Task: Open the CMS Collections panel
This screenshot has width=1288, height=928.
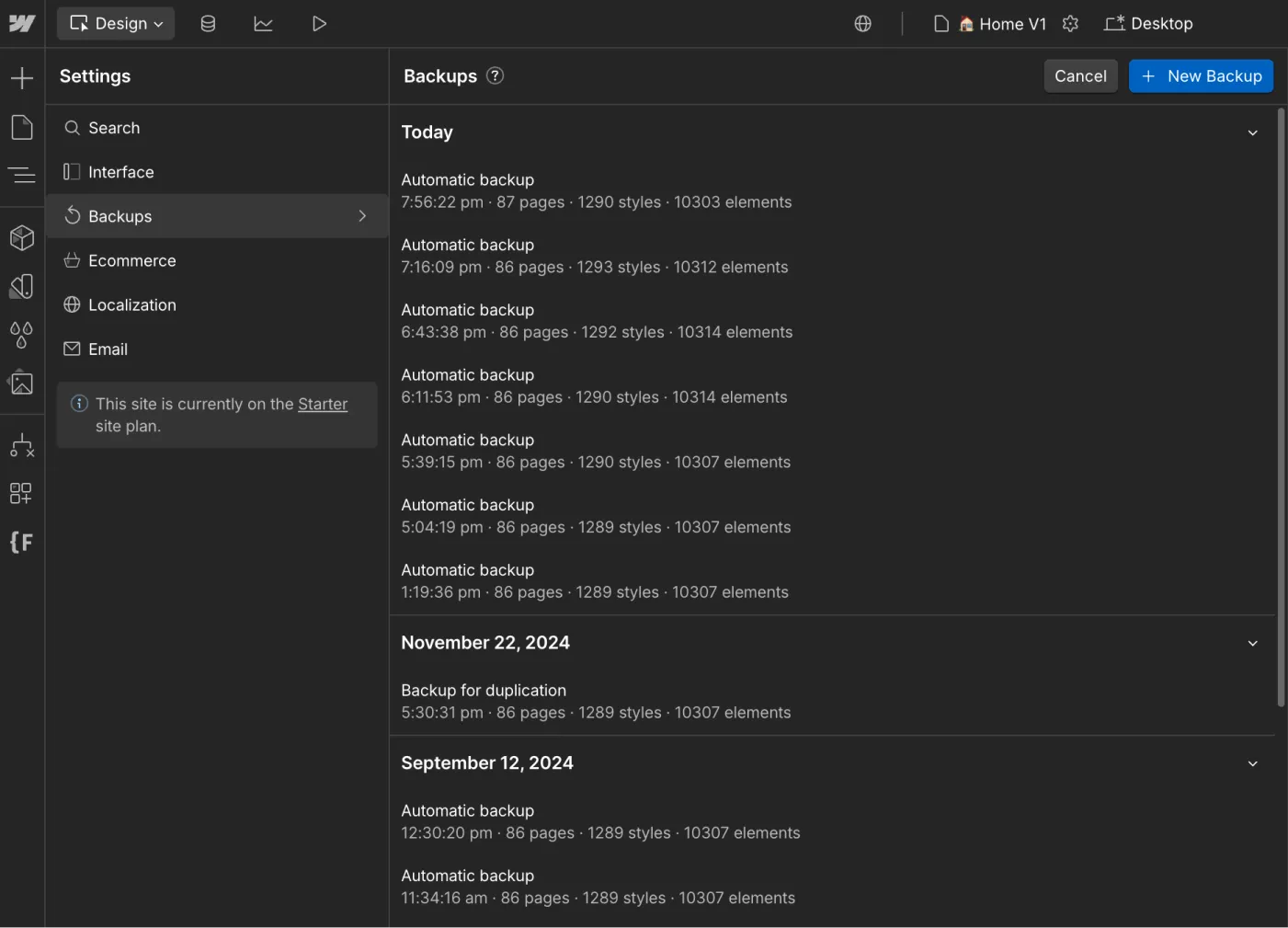Action: pyautogui.click(x=208, y=23)
